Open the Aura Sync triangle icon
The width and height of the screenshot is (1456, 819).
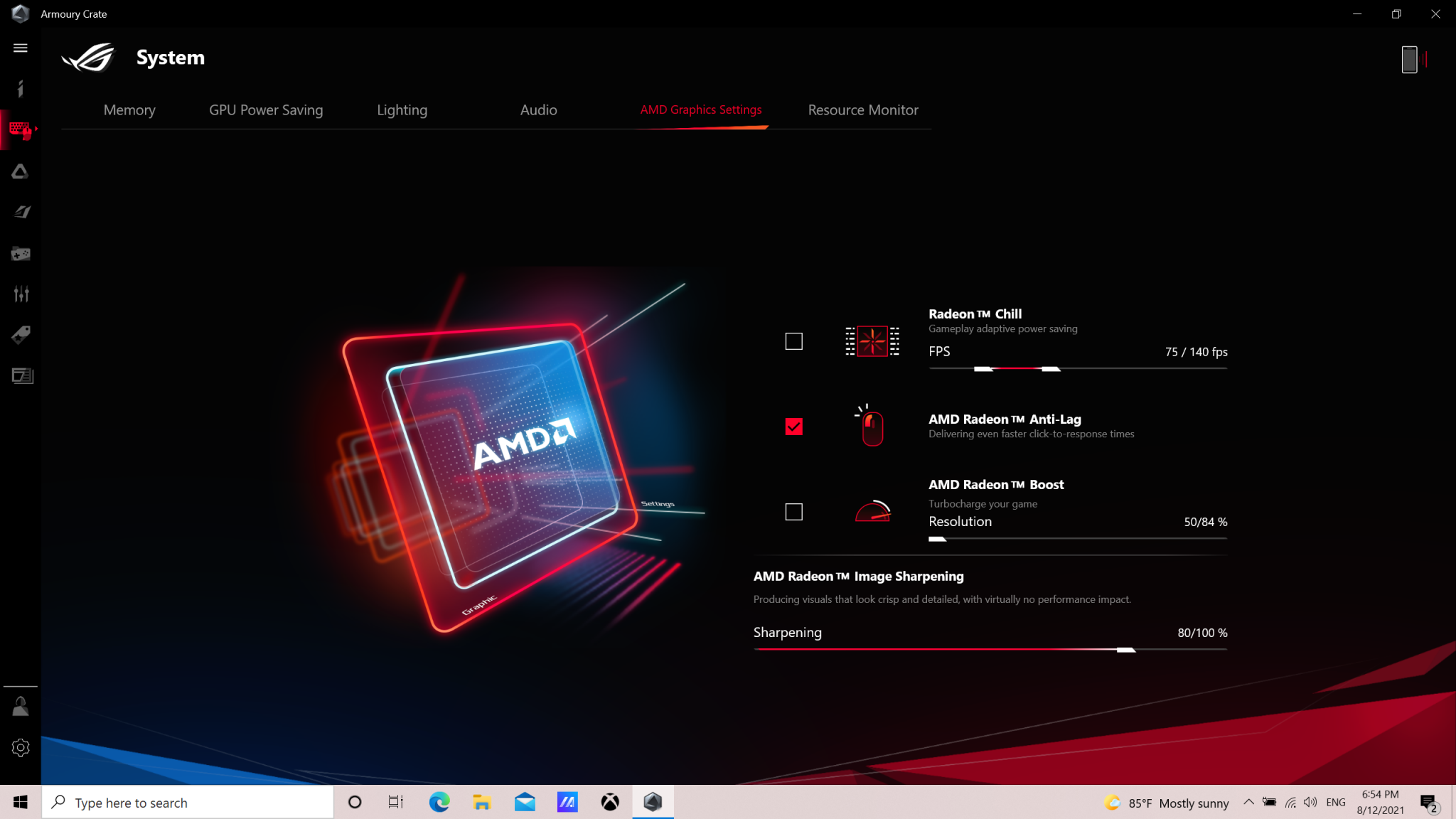(20, 171)
